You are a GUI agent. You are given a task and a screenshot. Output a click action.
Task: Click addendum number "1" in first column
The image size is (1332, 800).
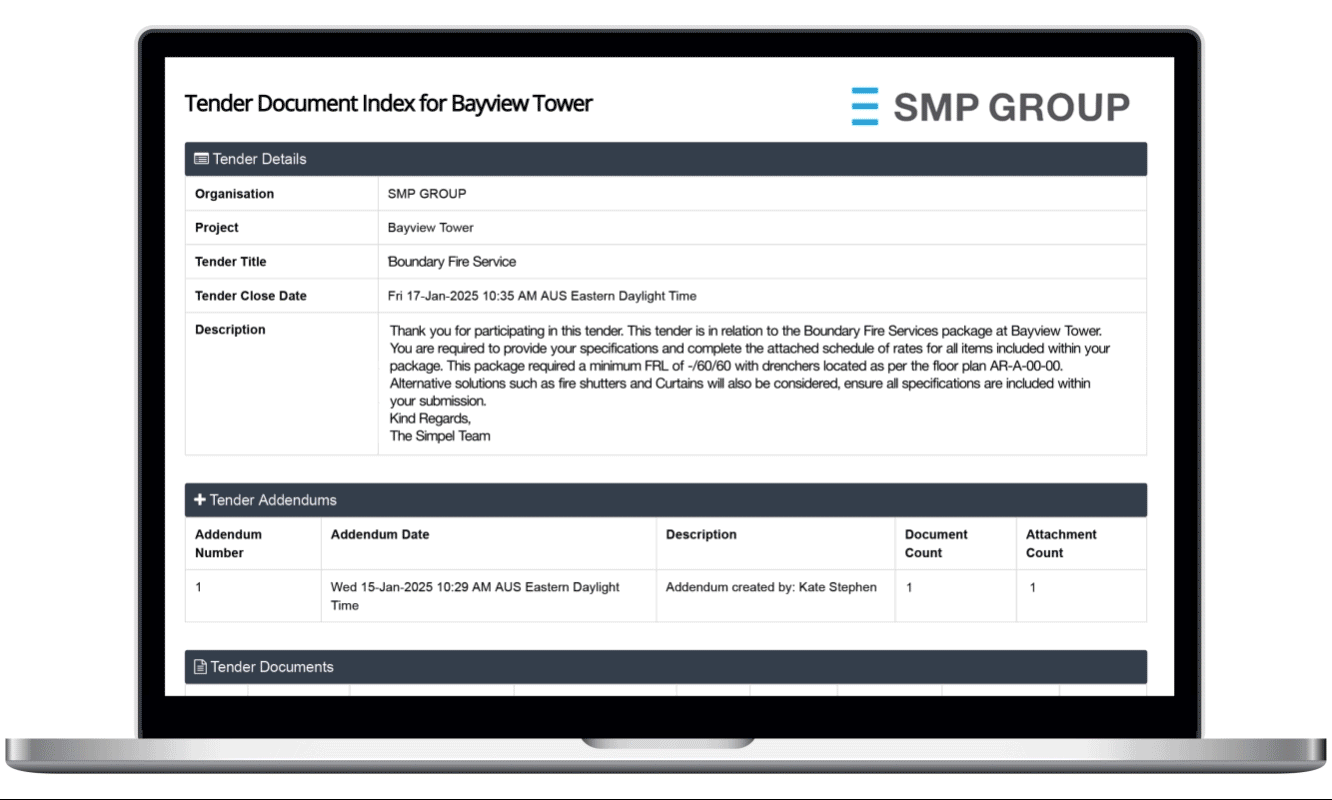[198, 587]
